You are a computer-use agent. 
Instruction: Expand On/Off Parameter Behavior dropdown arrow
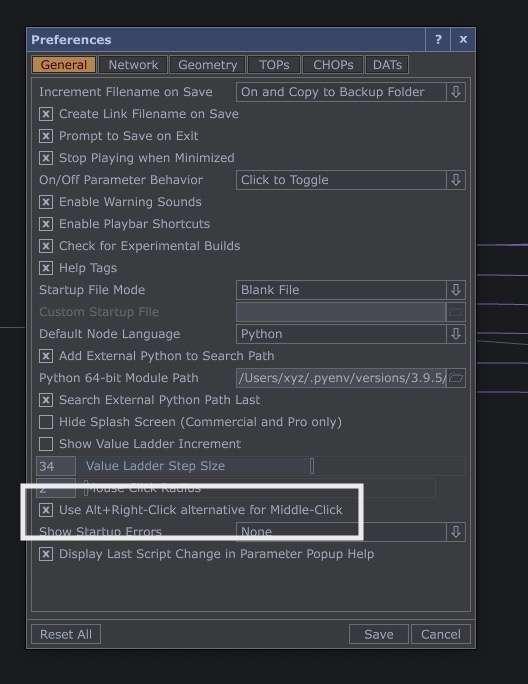click(456, 180)
